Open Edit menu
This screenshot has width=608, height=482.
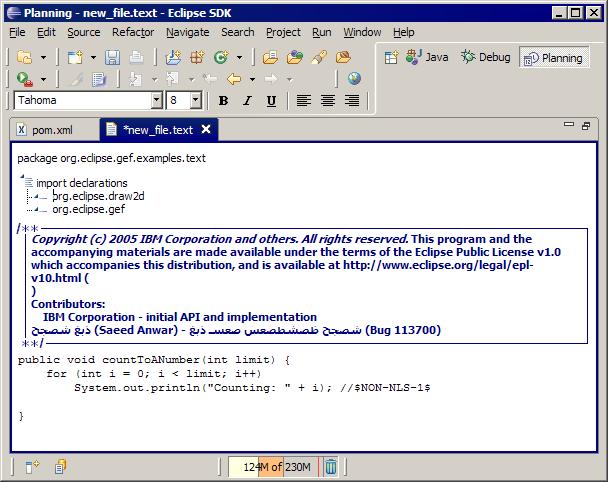point(46,32)
